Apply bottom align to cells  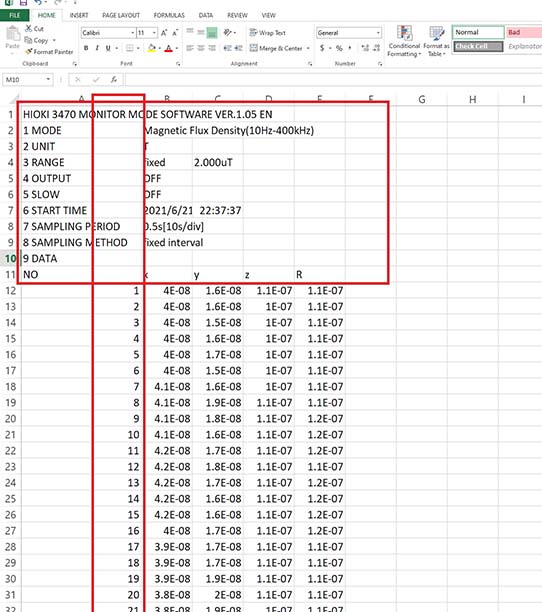point(212,32)
